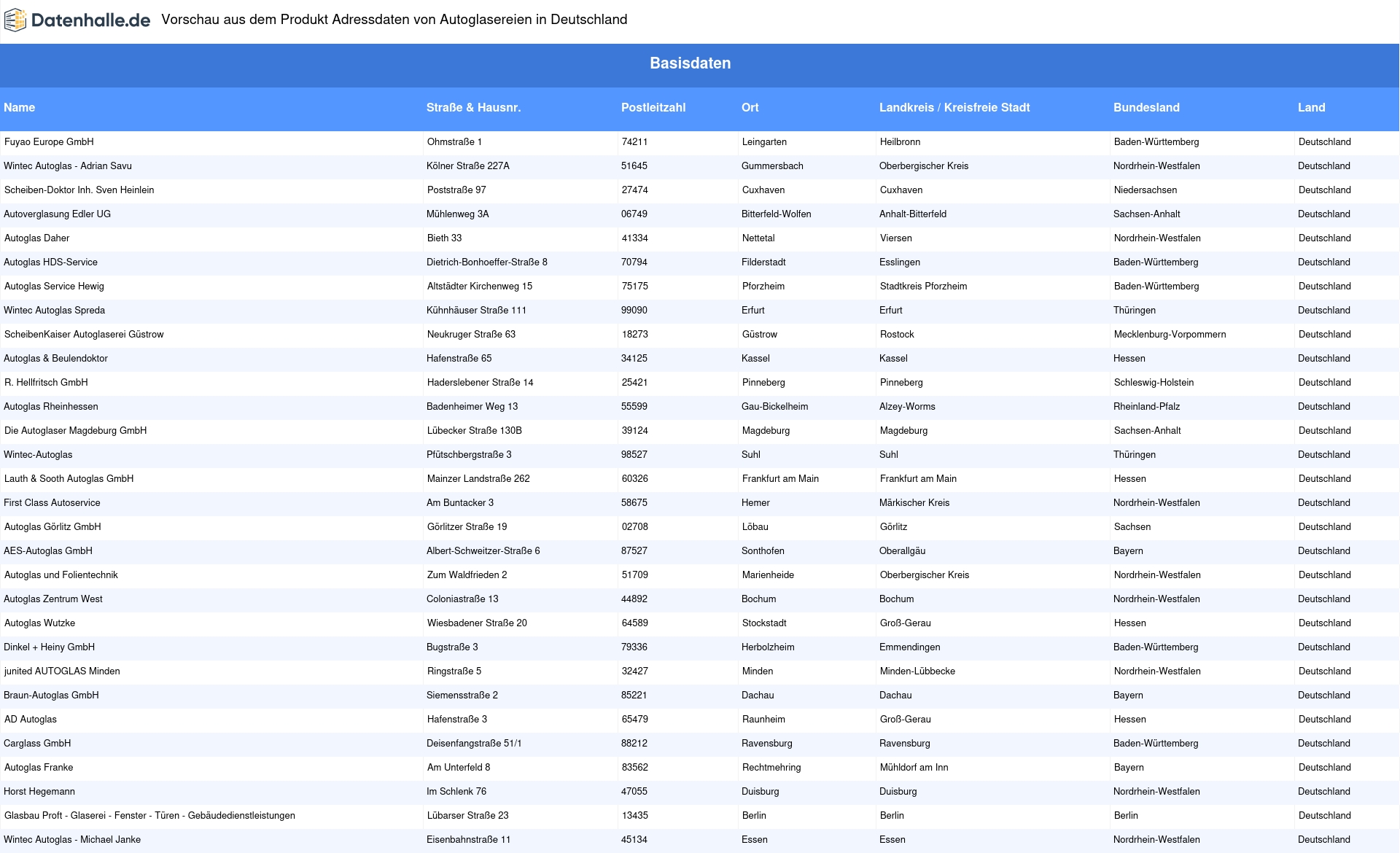Select R. Hellfritsch GmbH
The image size is (1400, 853).
pyautogui.click(x=46, y=383)
